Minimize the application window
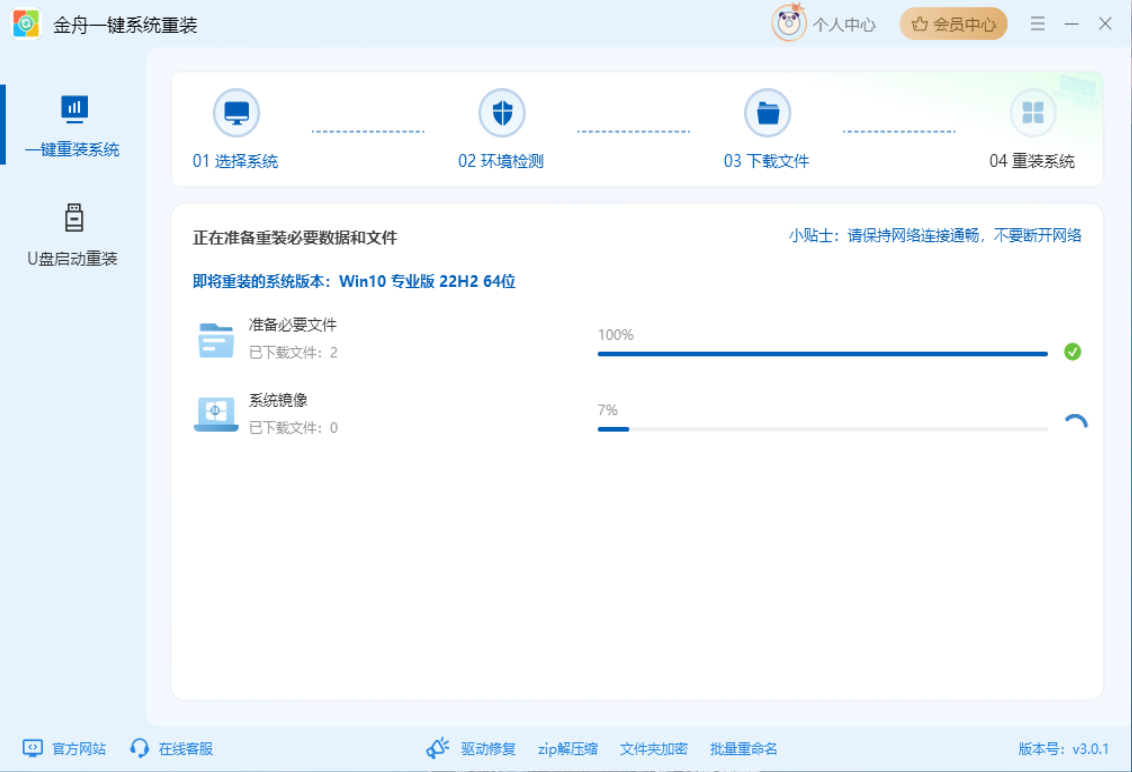 tap(1071, 24)
